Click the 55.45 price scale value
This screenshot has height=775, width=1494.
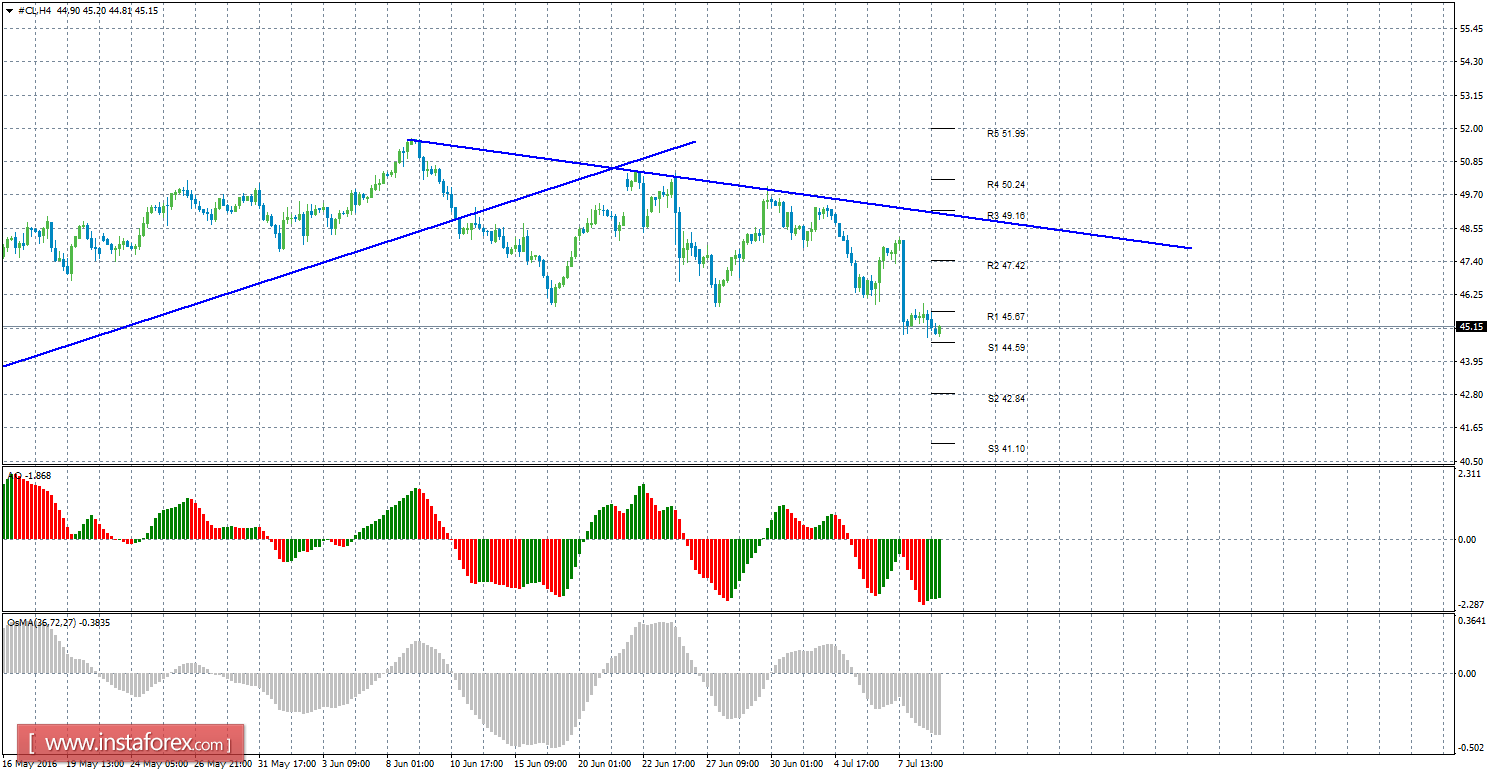tap(1471, 29)
